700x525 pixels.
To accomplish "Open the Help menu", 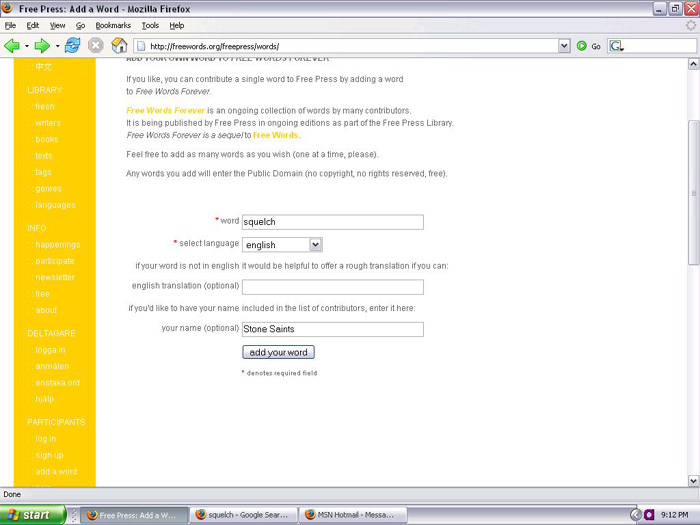I will click(177, 25).
